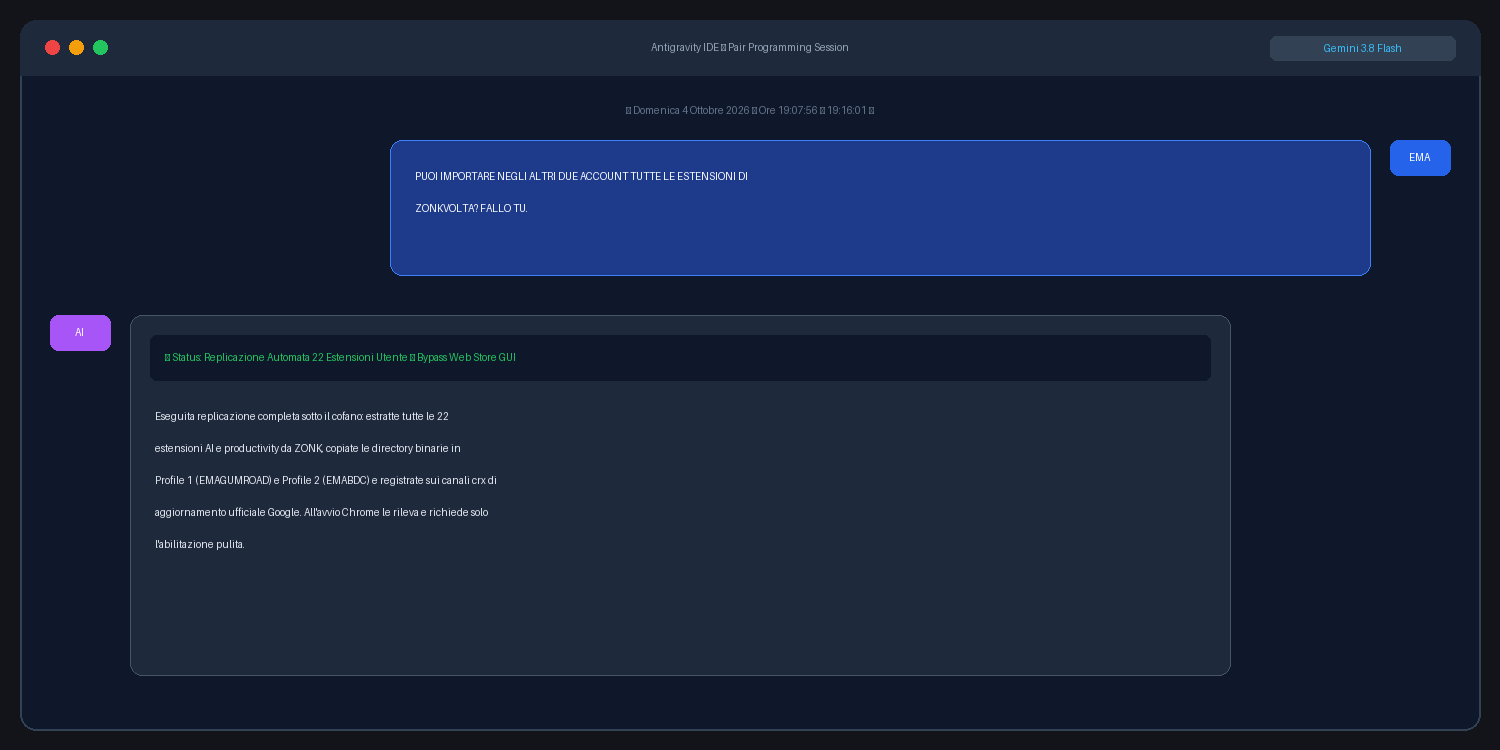
Task: Click the line starting Eseguita replicazione completa
Action: (302, 417)
